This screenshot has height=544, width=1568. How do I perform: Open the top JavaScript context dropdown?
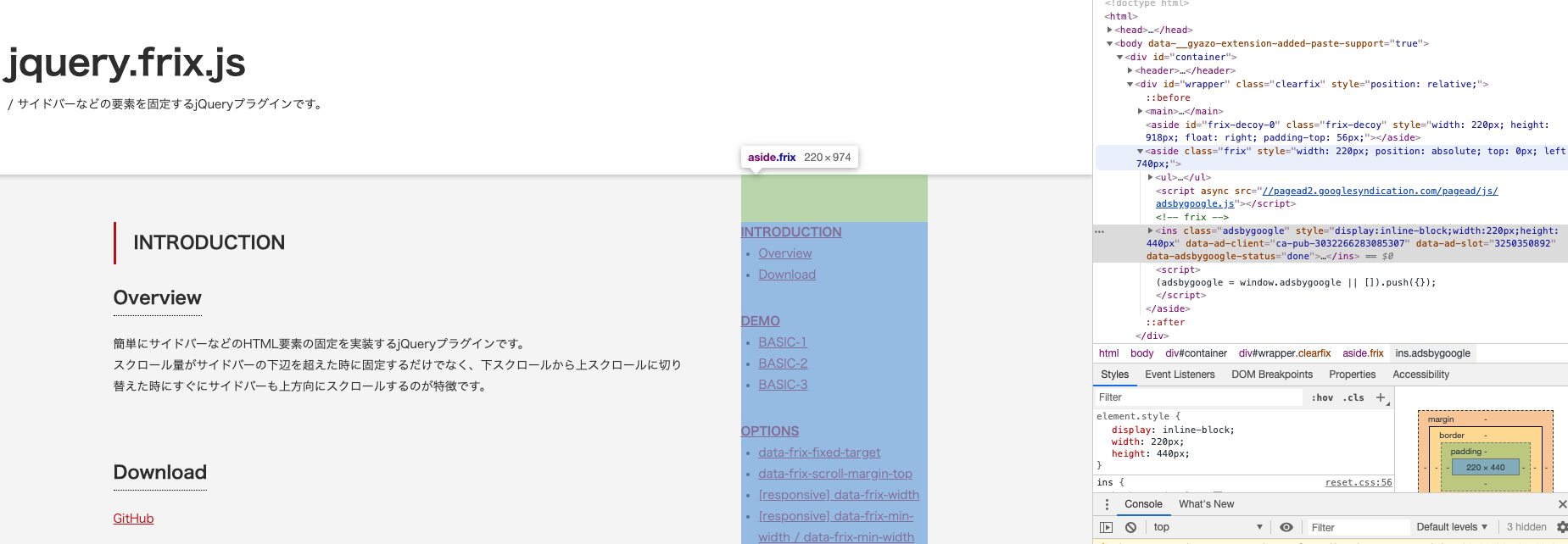[1208, 527]
